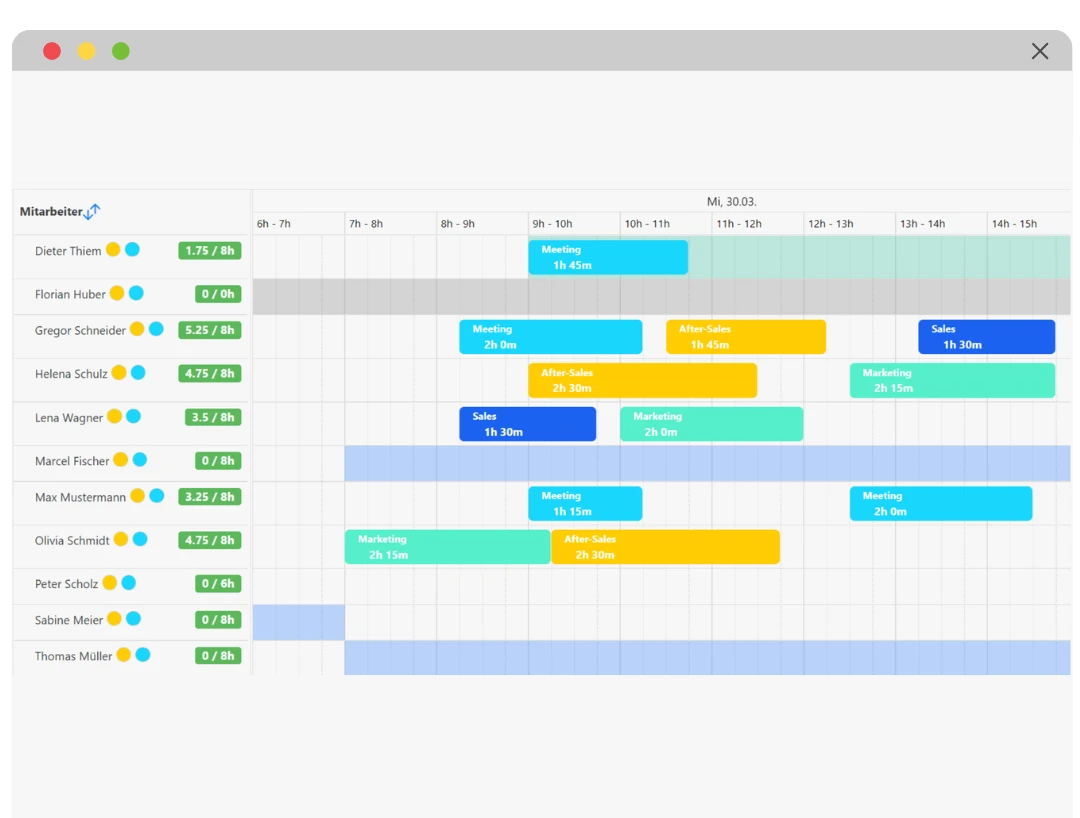This screenshot has width=1080, height=818.
Task: Open Max Mustermann's Meeting 2h 0m block
Action: (941, 503)
